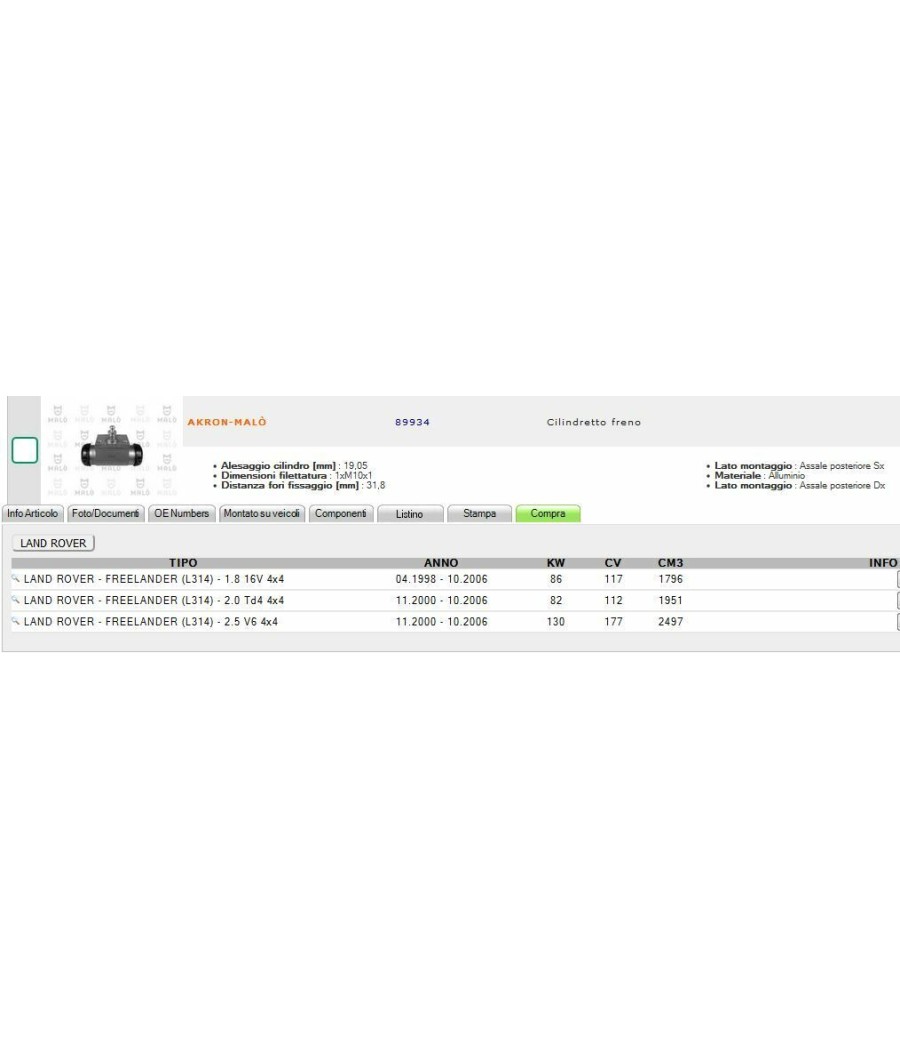The width and height of the screenshot is (900, 1050).
Task: Open the brake cylinder product thumbnail
Action: (112, 450)
